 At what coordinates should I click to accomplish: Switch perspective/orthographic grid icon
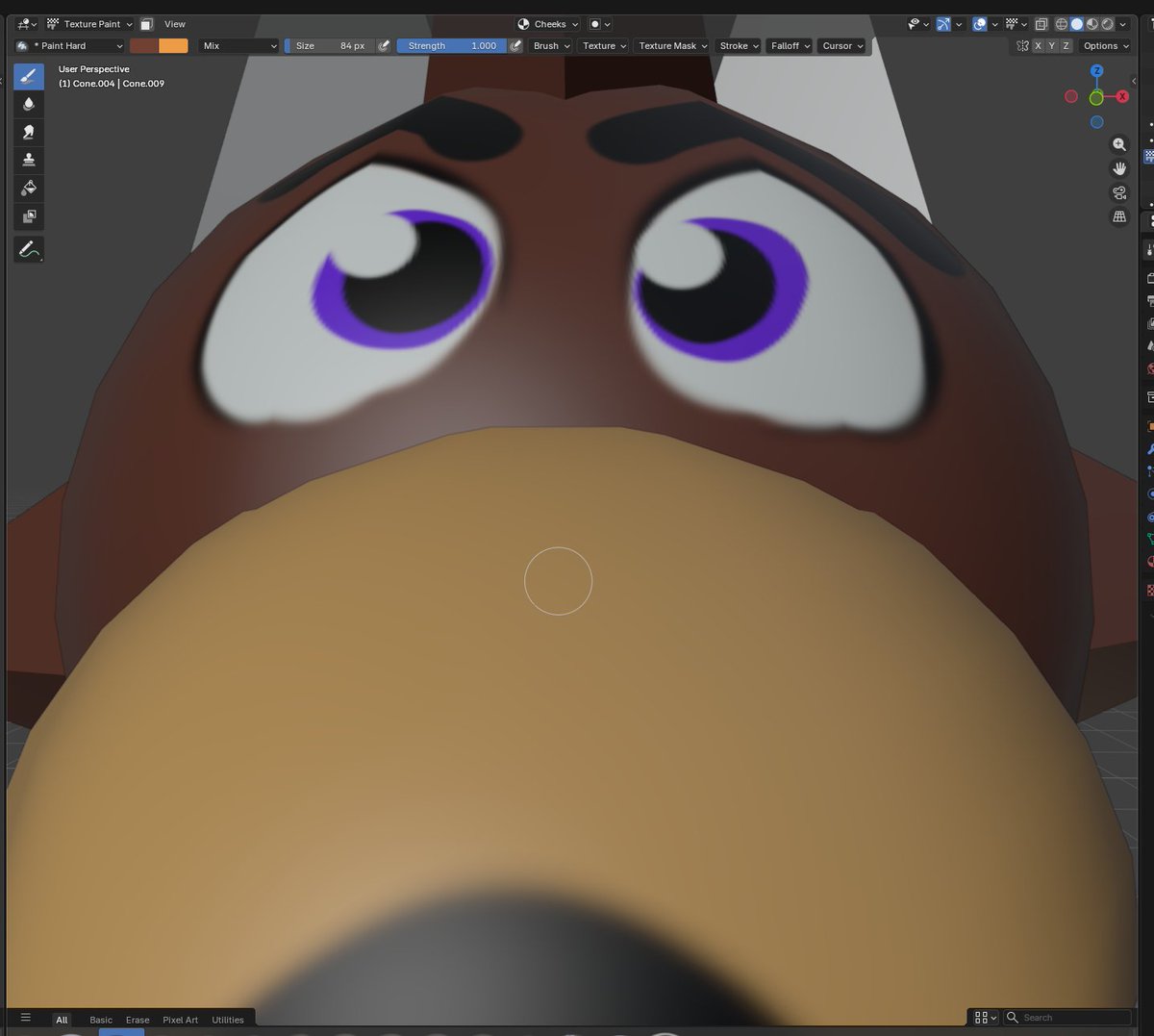(1119, 216)
